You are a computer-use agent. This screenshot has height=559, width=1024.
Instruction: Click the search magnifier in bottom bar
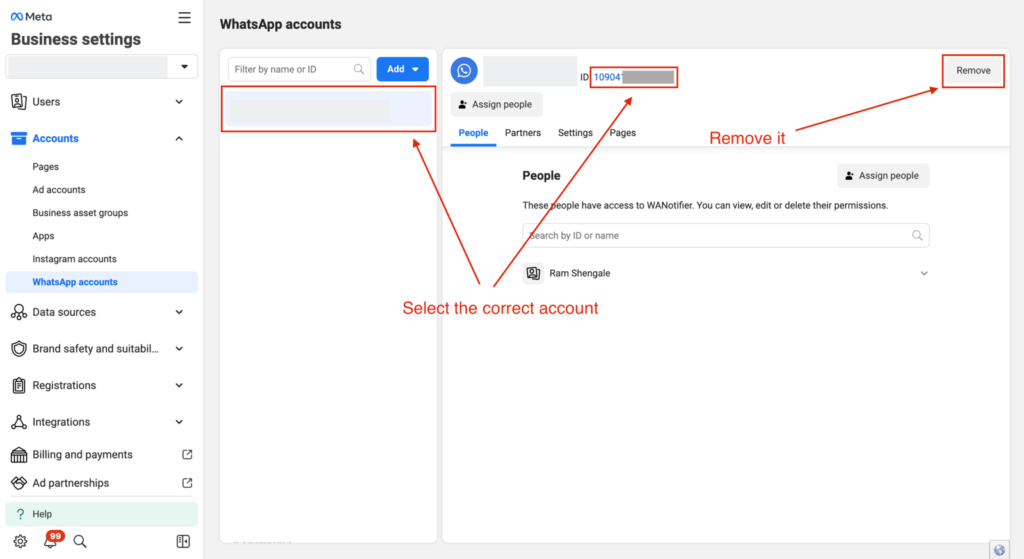click(x=80, y=541)
